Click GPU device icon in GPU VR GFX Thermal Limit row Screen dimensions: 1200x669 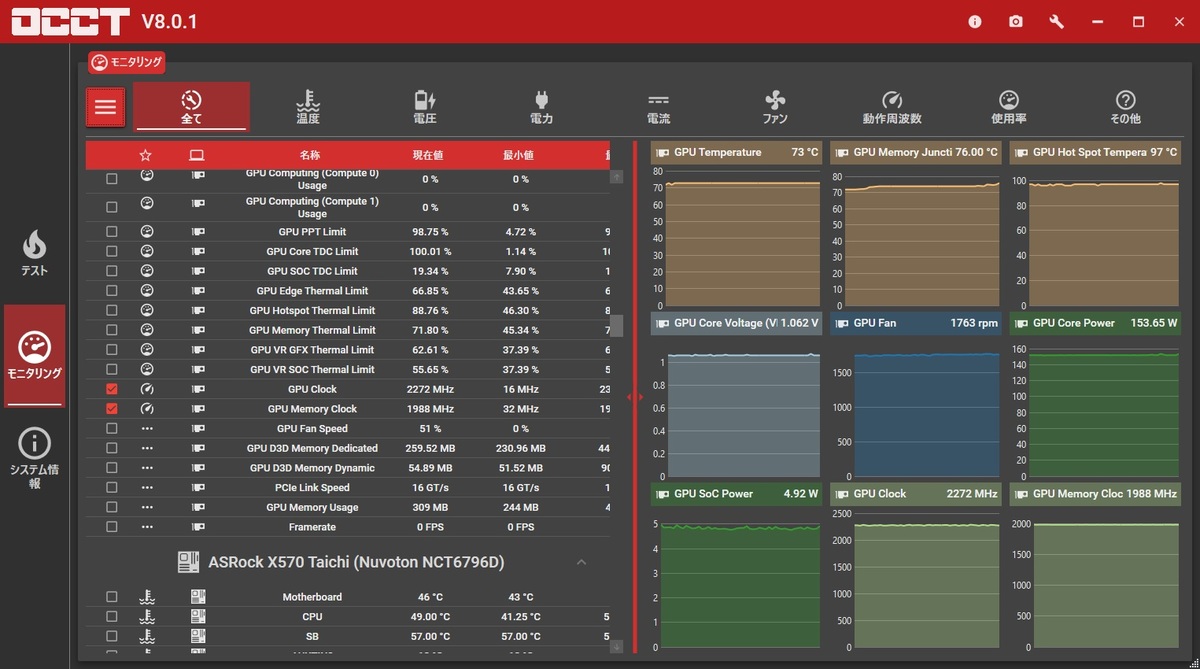[x=198, y=350]
